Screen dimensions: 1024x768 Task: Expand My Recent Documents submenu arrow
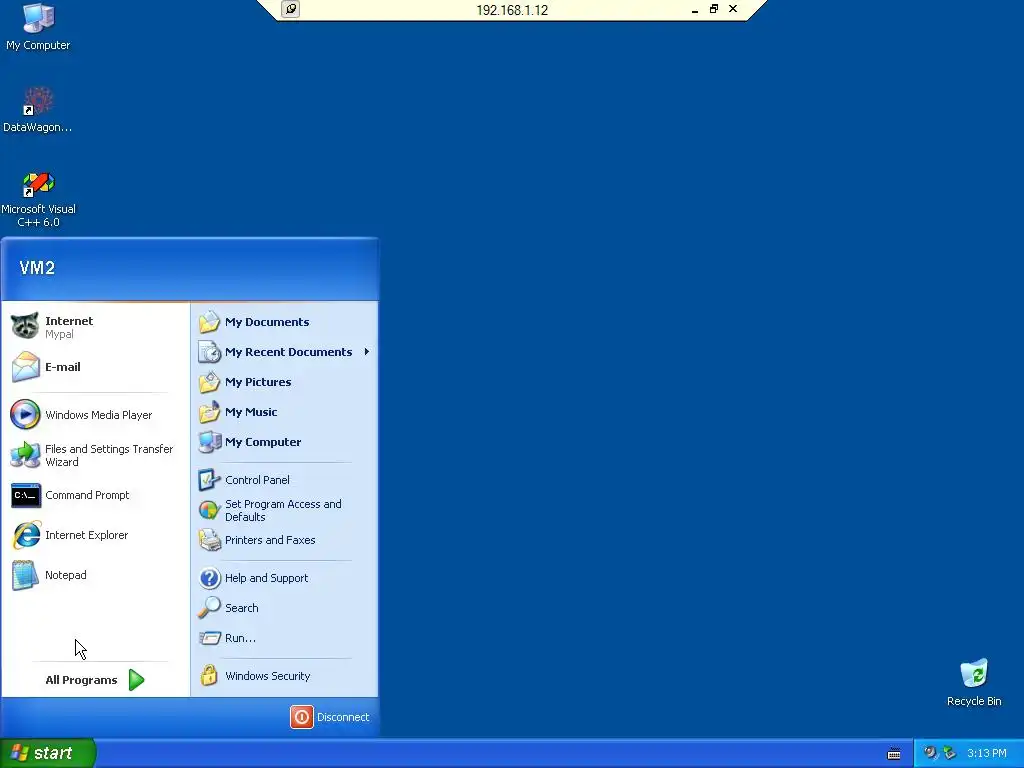[x=366, y=352]
